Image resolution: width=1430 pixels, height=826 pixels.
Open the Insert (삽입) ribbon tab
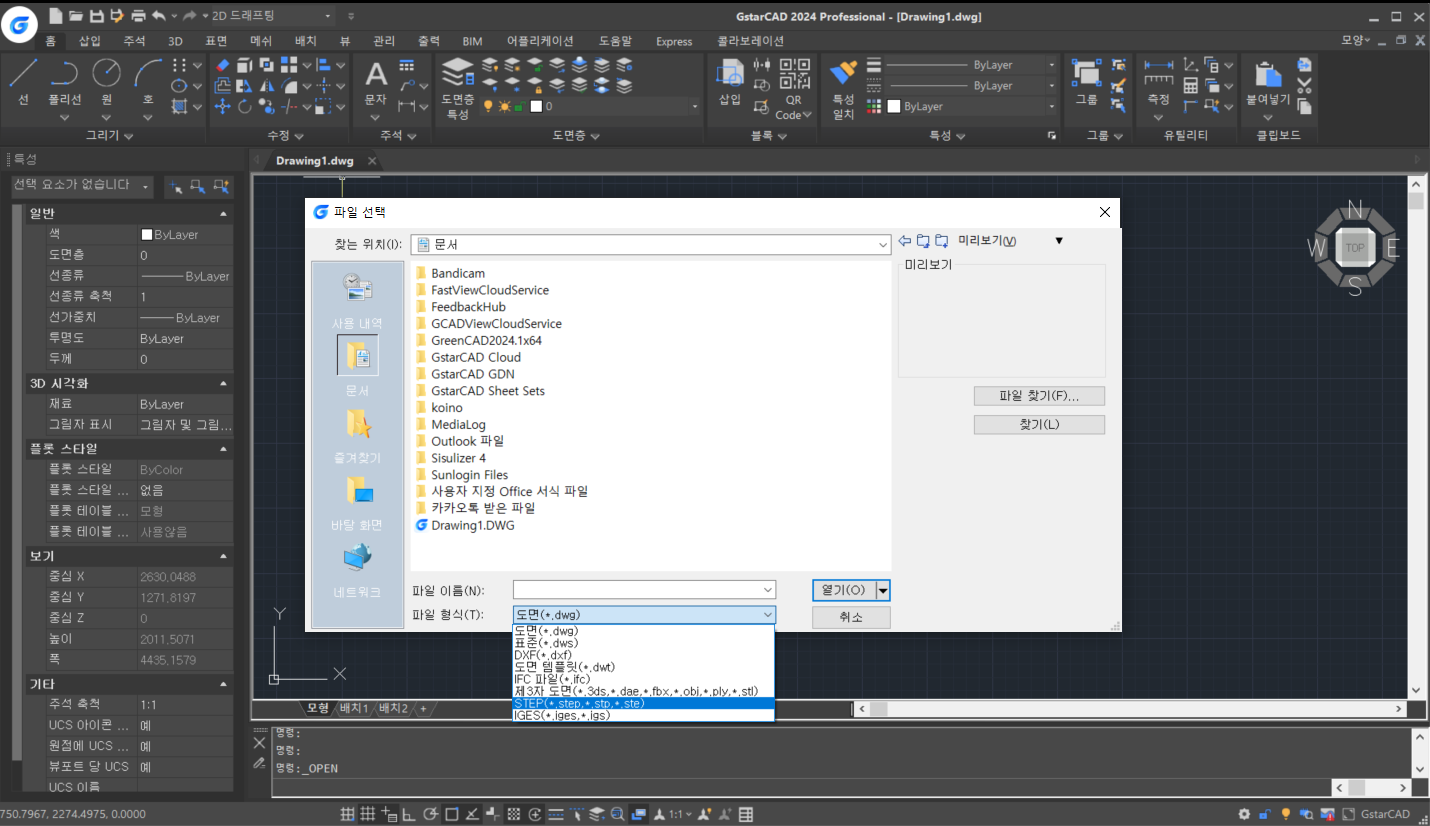click(x=90, y=41)
